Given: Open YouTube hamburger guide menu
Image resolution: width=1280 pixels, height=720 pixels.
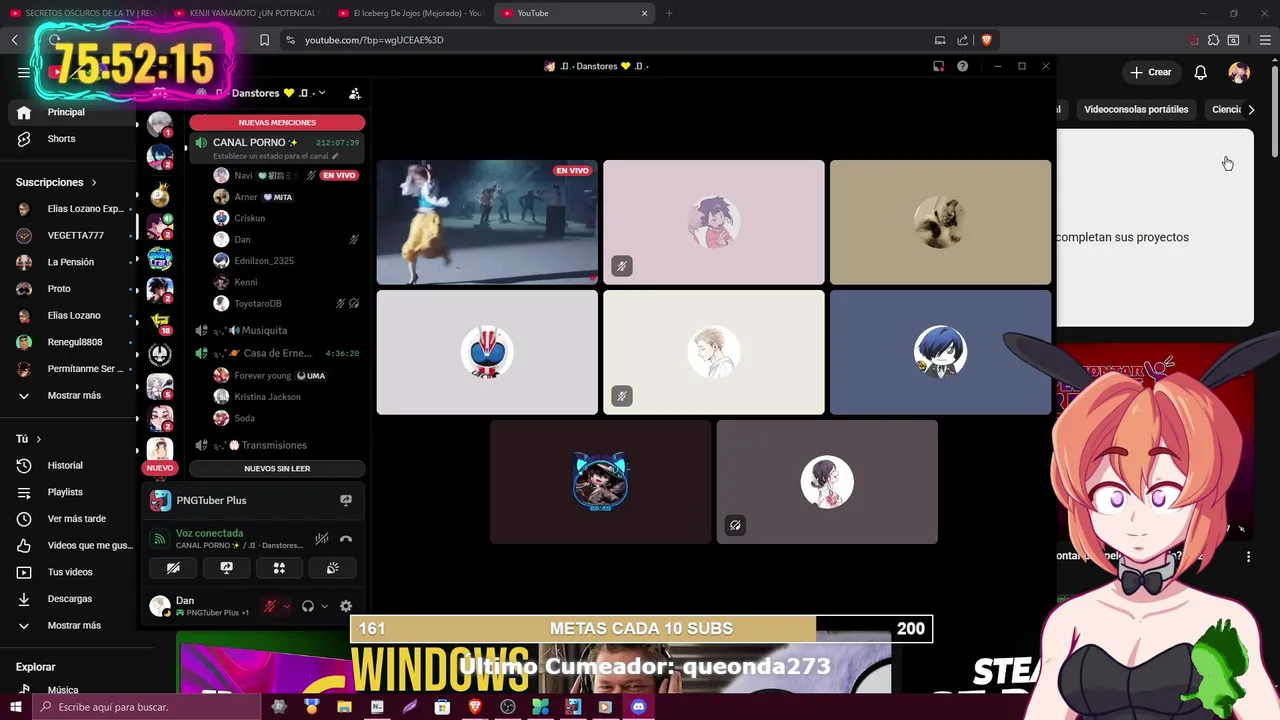Looking at the screenshot, I should (x=24, y=72).
